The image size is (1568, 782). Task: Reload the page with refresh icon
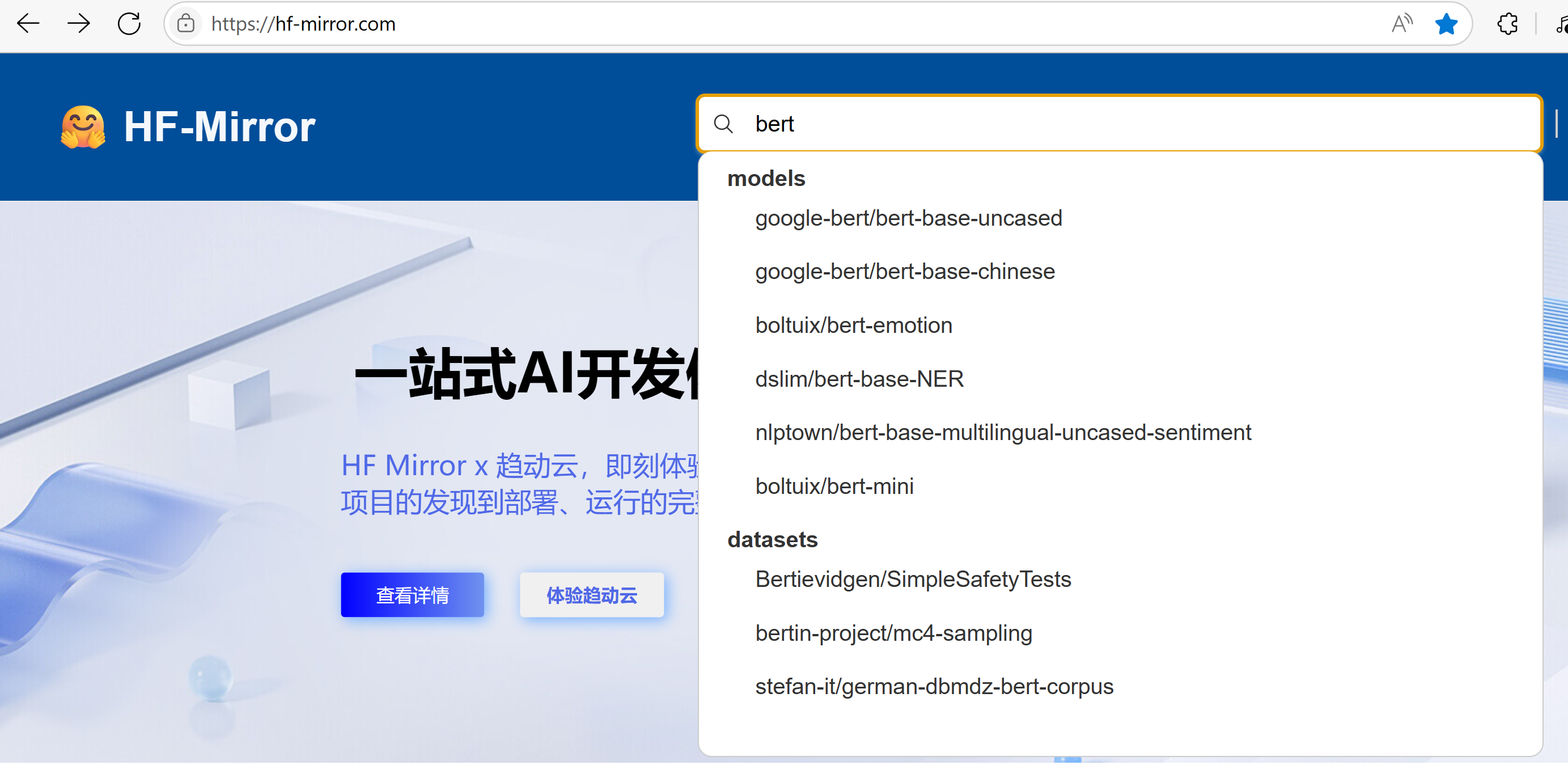pyautogui.click(x=129, y=24)
